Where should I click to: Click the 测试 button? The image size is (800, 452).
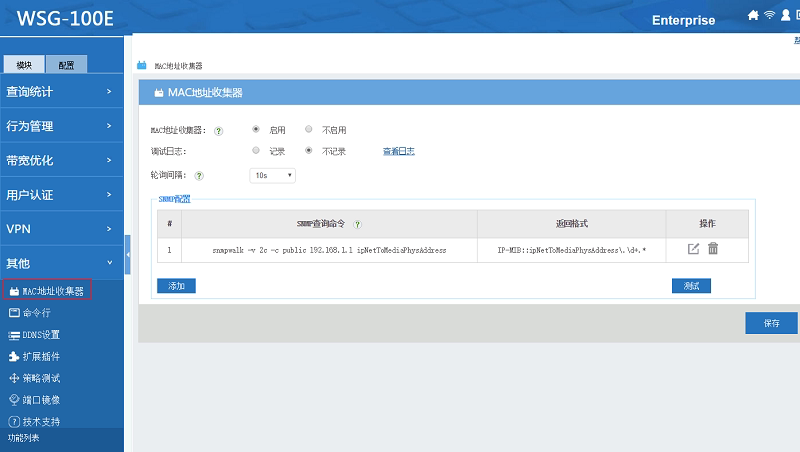(691, 286)
